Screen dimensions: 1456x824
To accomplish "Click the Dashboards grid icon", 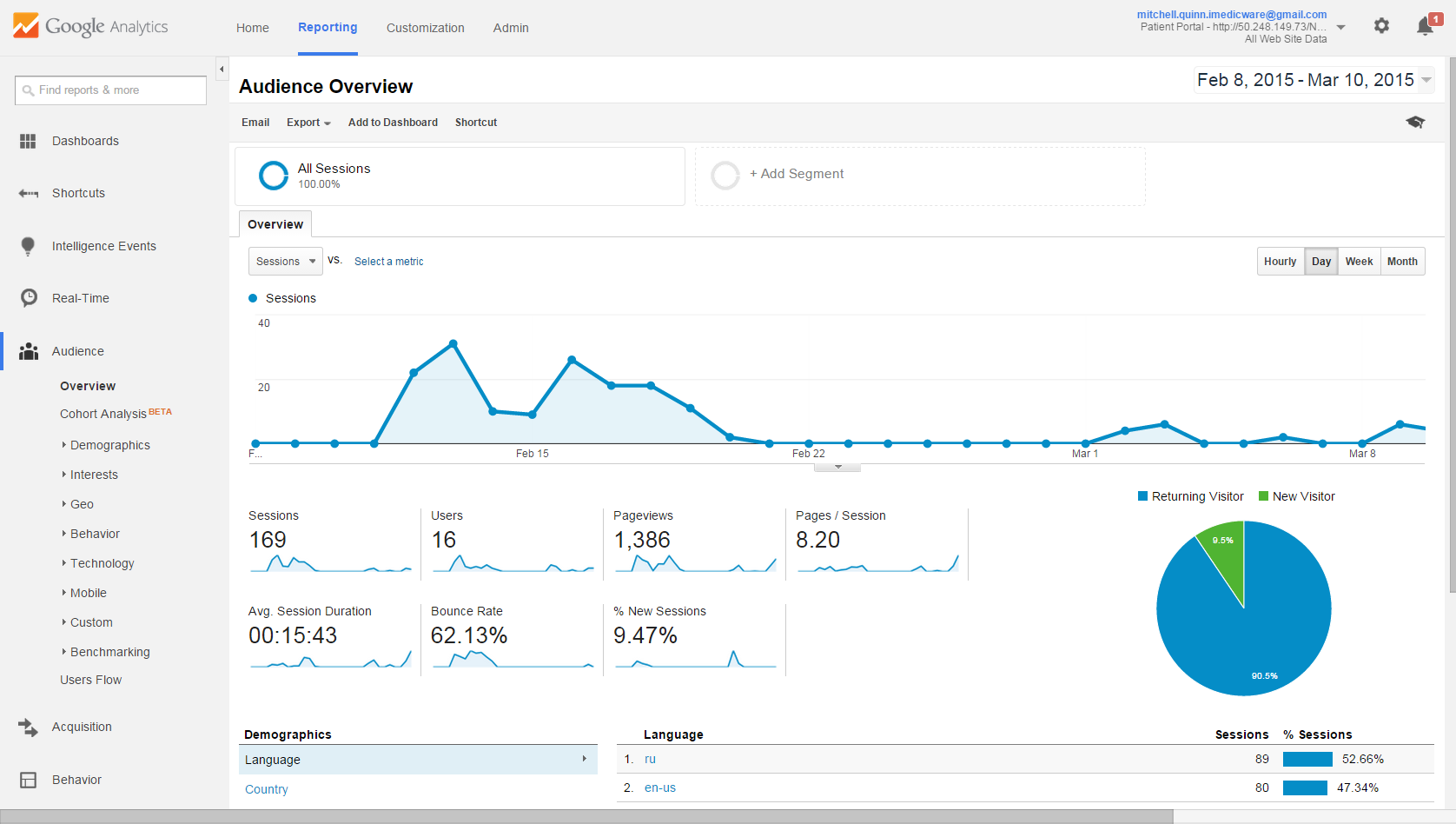I will [x=28, y=141].
